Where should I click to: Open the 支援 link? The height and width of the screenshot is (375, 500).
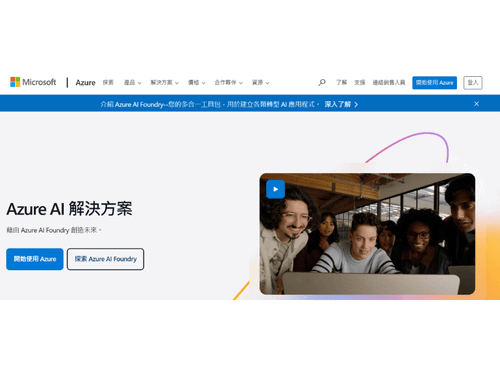pos(360,82)
